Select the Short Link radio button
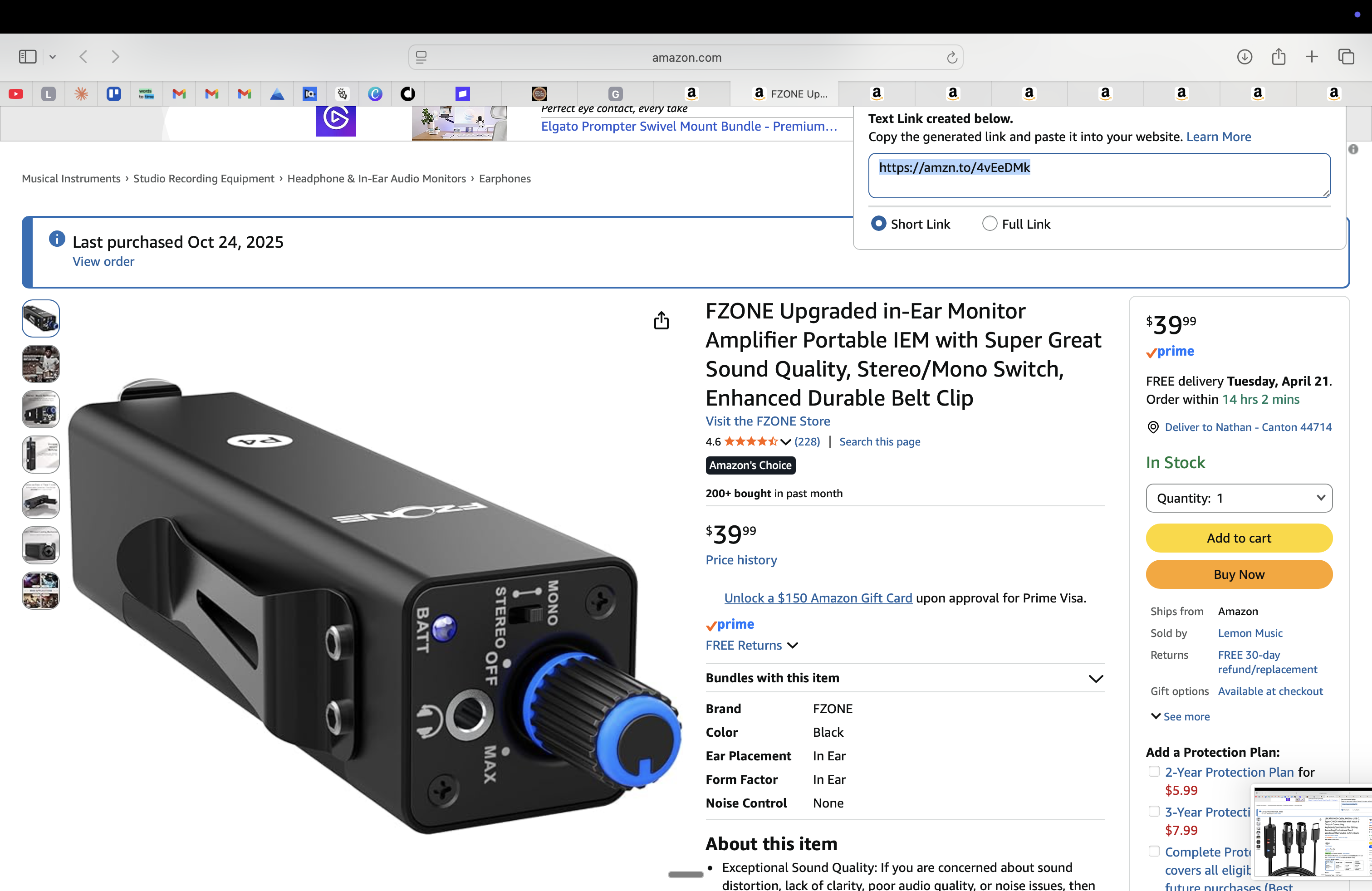This screenshot has width=1372, height=891. pyautogui.click(x=878, y=224)
